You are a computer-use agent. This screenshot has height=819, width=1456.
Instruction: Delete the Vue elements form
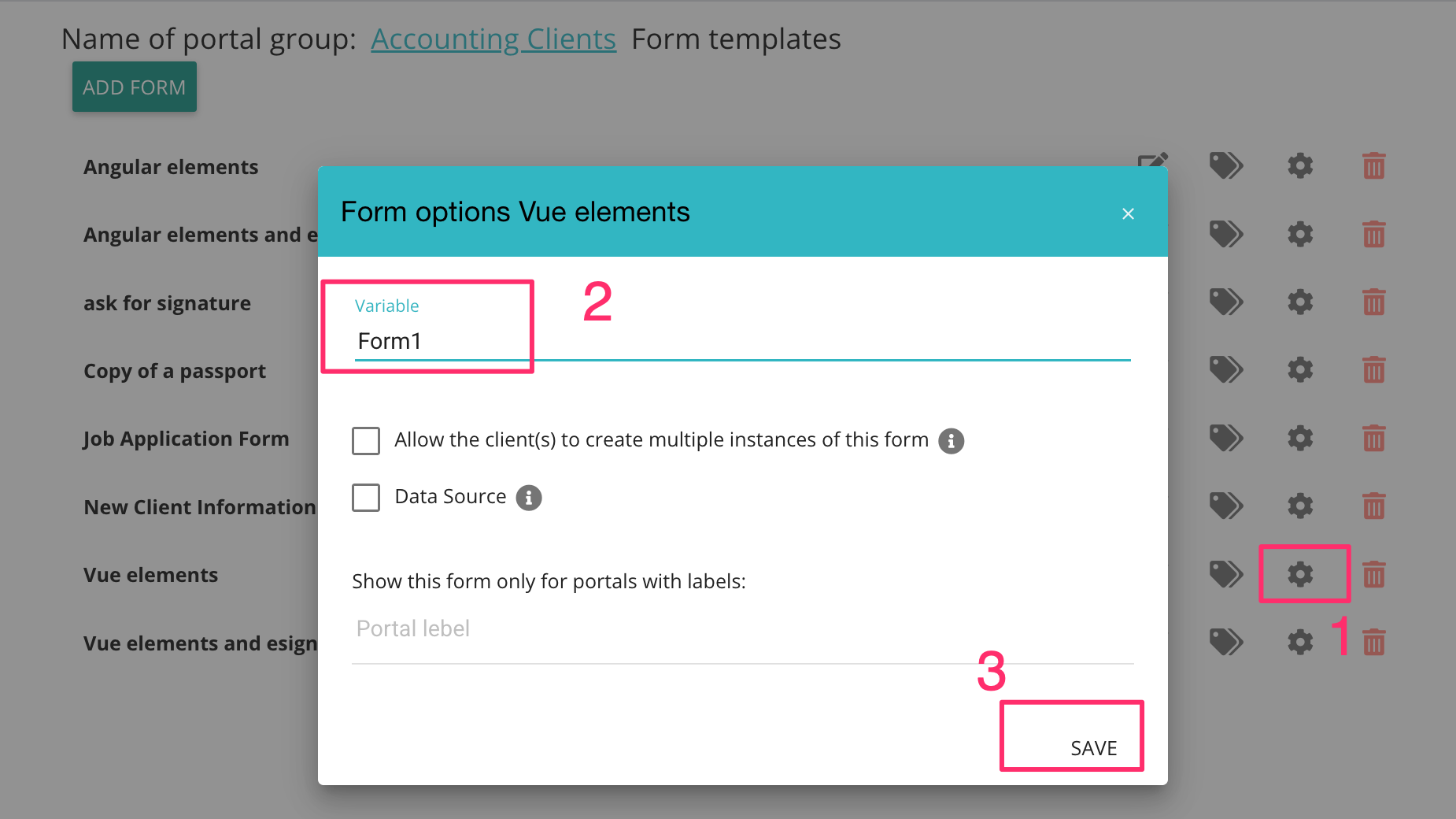point(1373,574)
